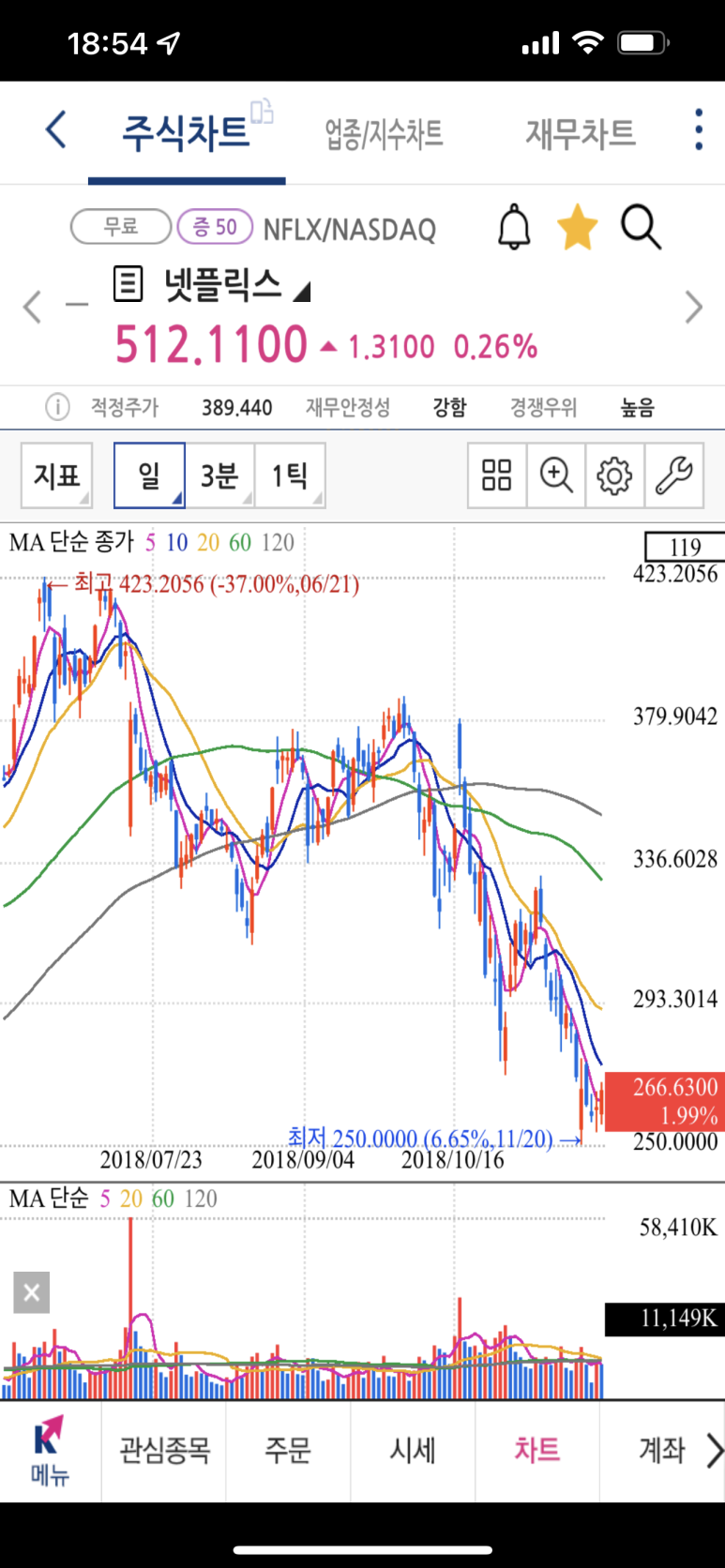725x1568 pixels.
Task: Open chart settings gear icon
Action: [614, 475]
